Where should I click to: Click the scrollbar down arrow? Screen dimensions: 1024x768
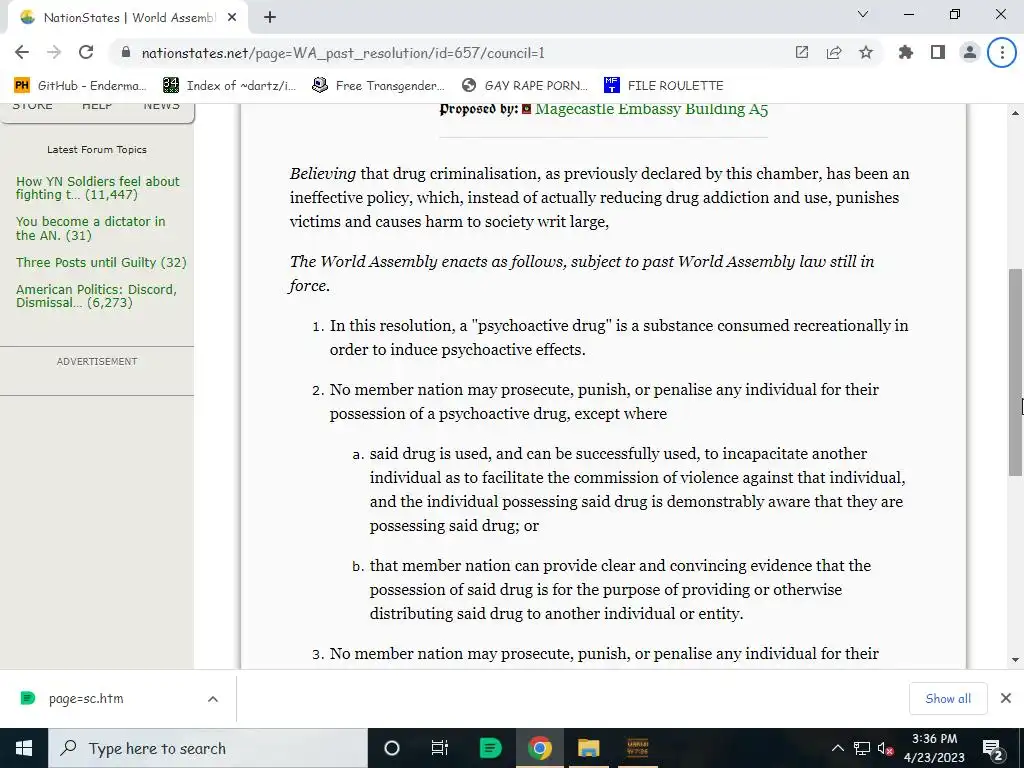click(1015, 660)
